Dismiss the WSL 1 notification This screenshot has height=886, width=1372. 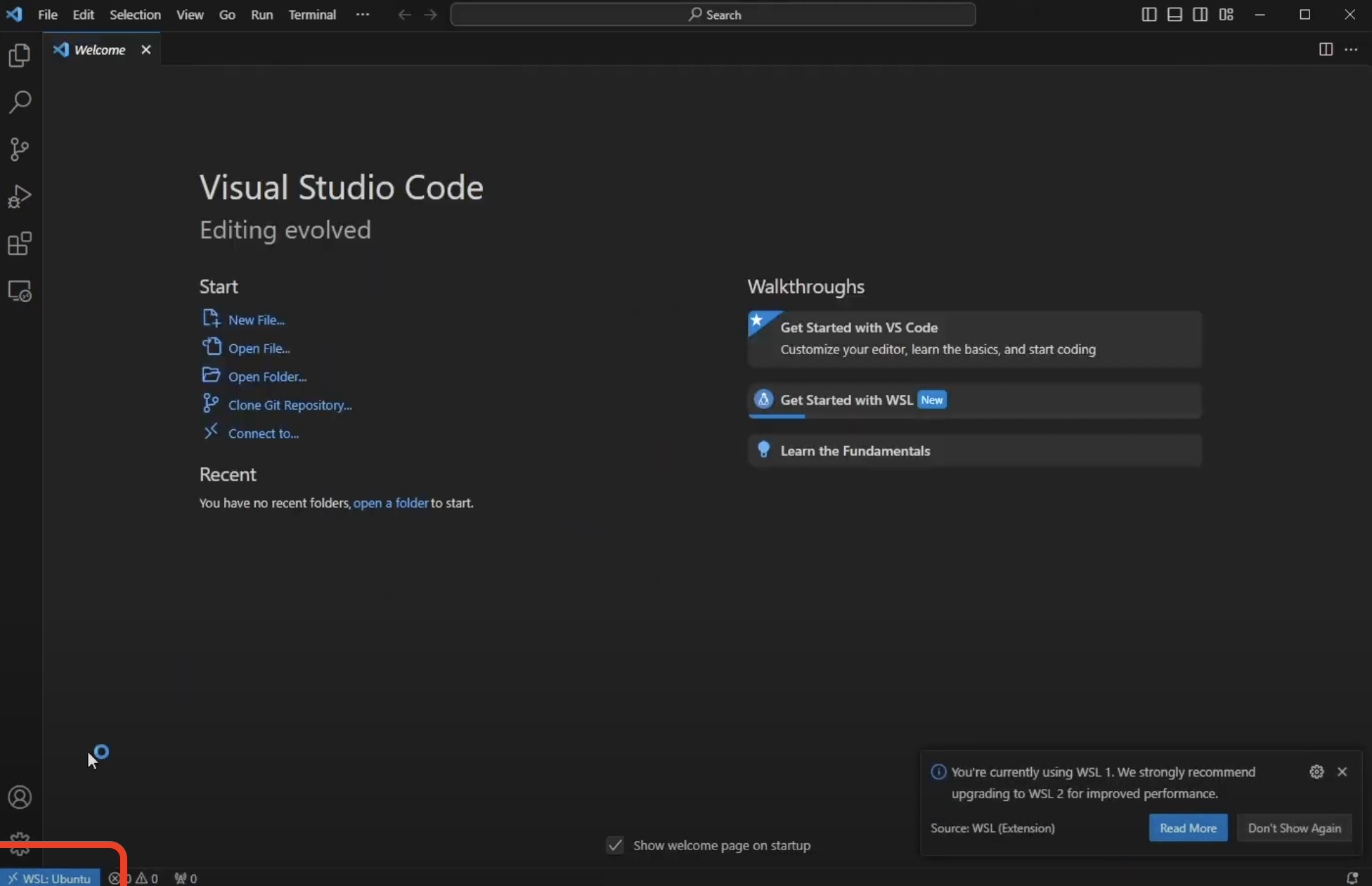(x=1342, y=772)
